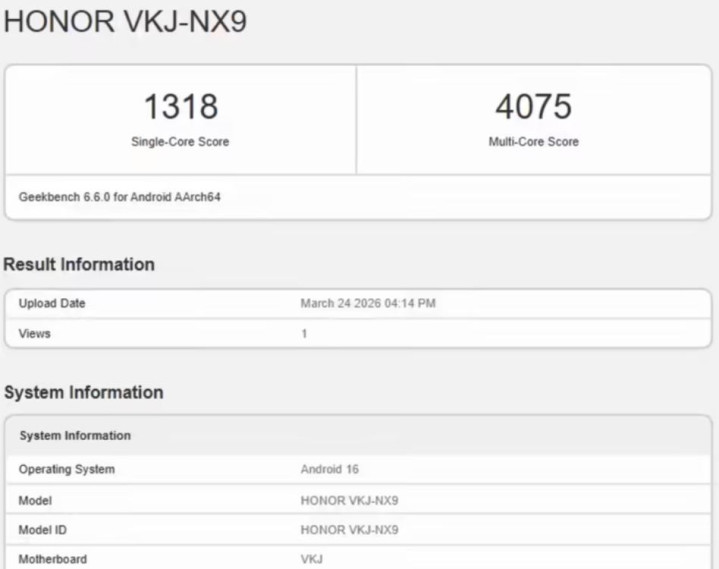Select the Views count value 1
Image resolution: width=719 pixels, height=569 pixels.
point(304,334)
